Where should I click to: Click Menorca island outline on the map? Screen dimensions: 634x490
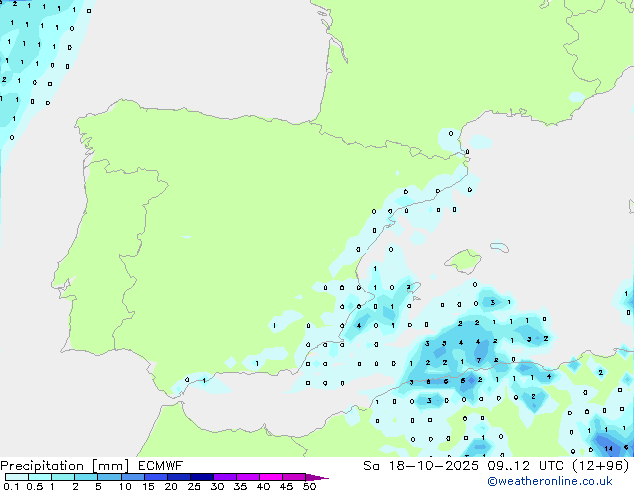point(499,247)
